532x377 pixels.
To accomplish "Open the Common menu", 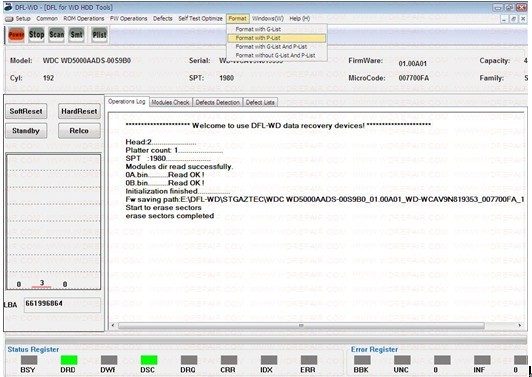I will 47,19.
